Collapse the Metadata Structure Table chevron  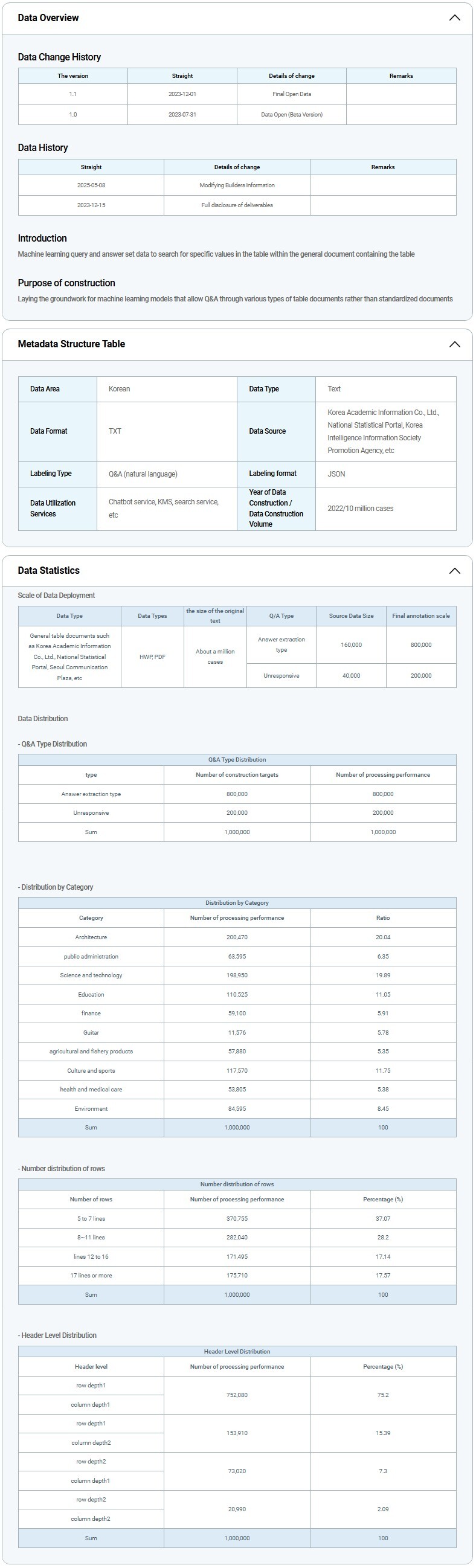(454, 344)
